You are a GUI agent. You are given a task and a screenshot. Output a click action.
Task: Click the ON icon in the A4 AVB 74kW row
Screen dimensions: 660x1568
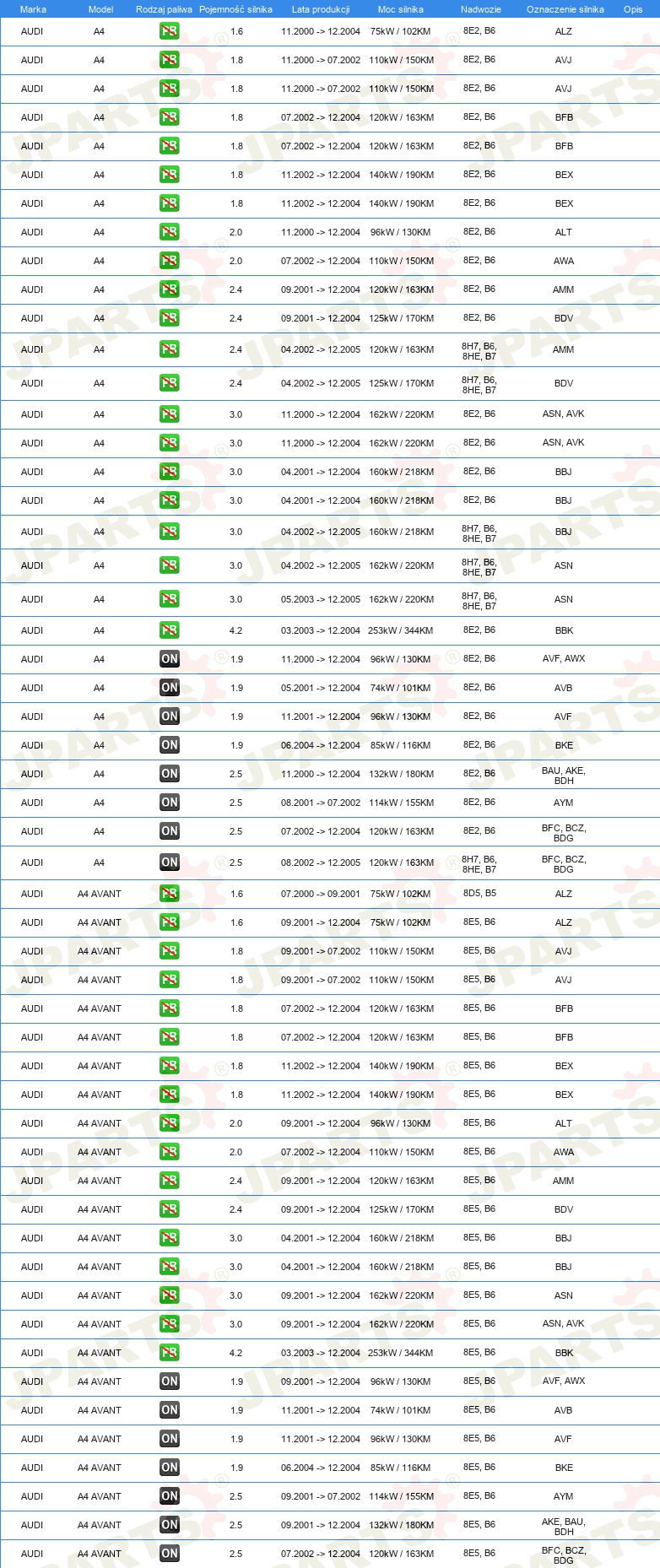(169, 688)
